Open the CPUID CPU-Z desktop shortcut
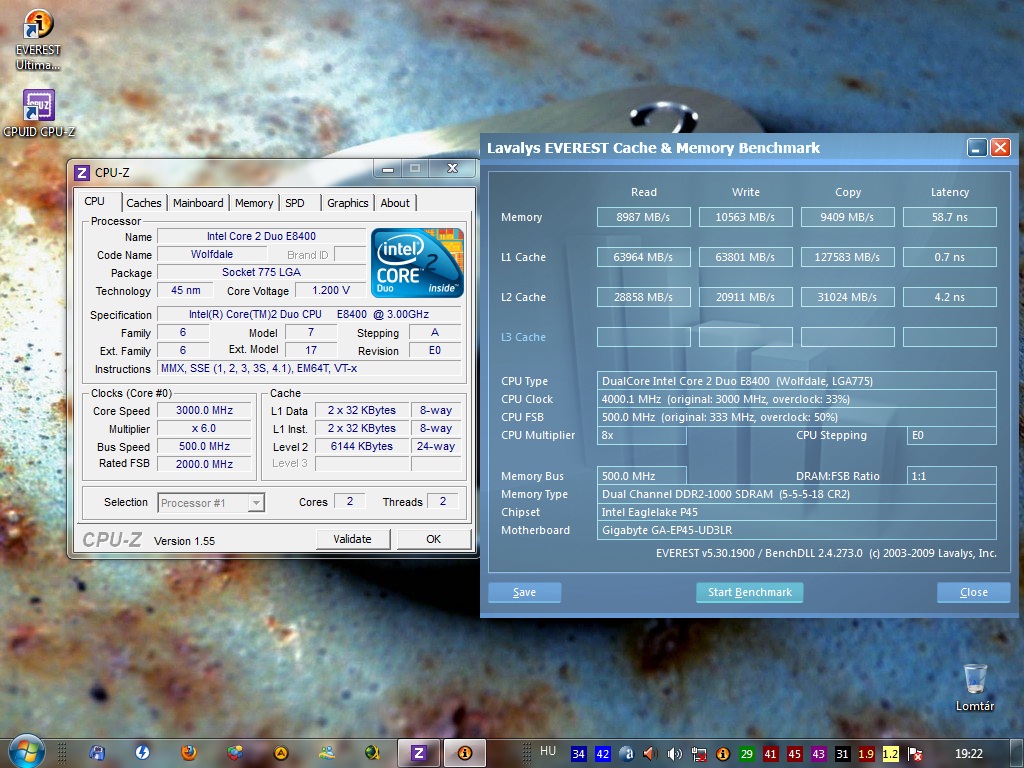Image resolution: width=1024 pixels, height=768 pixels. pos(39,114)
